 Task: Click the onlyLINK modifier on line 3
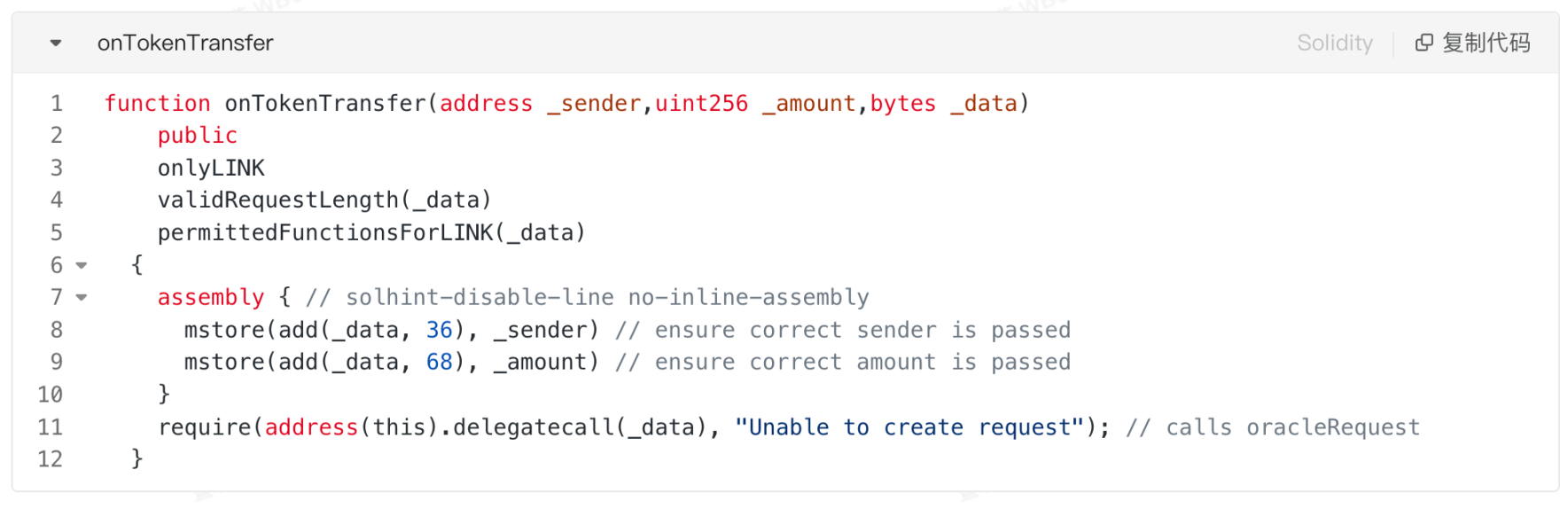[x=211, y=168]
